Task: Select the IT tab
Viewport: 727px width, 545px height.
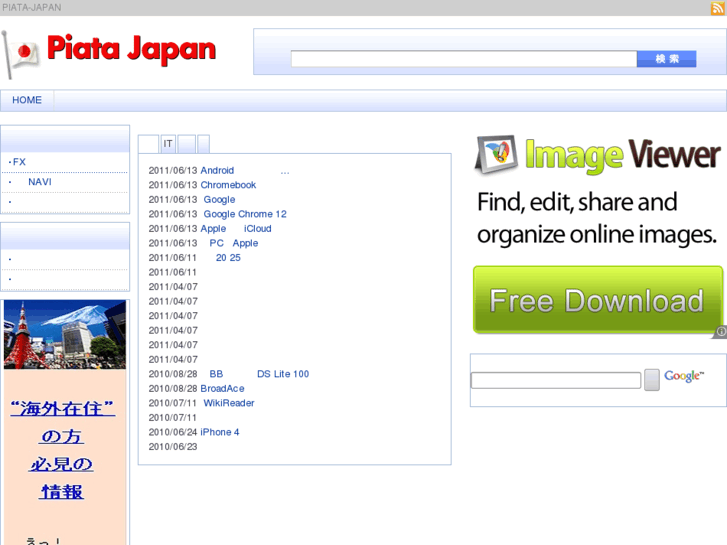Action: click(168, 144)
